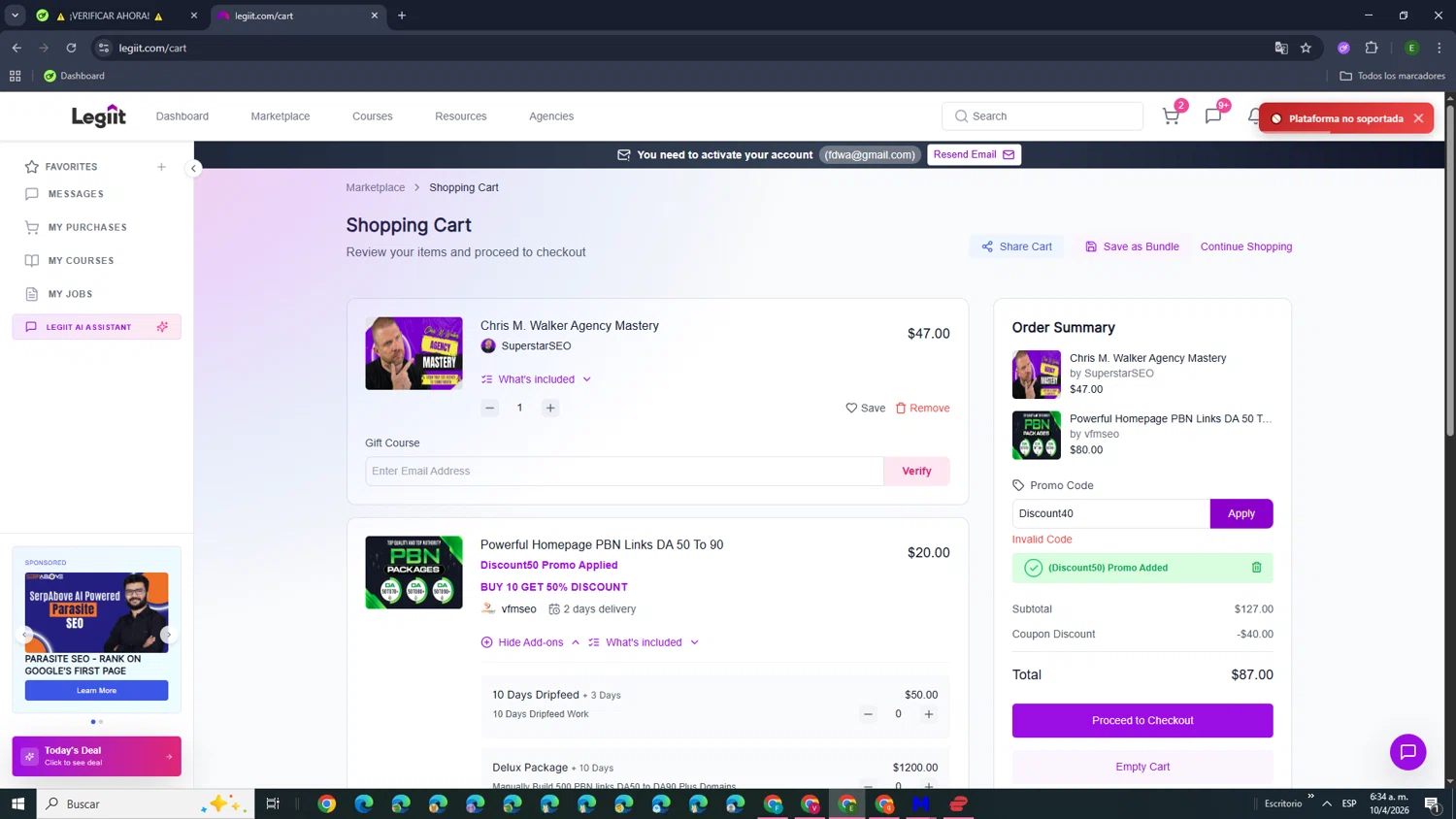Click the Legiit logo
Viewport: 1456px width, 819px height.
[x=98, y=116]
